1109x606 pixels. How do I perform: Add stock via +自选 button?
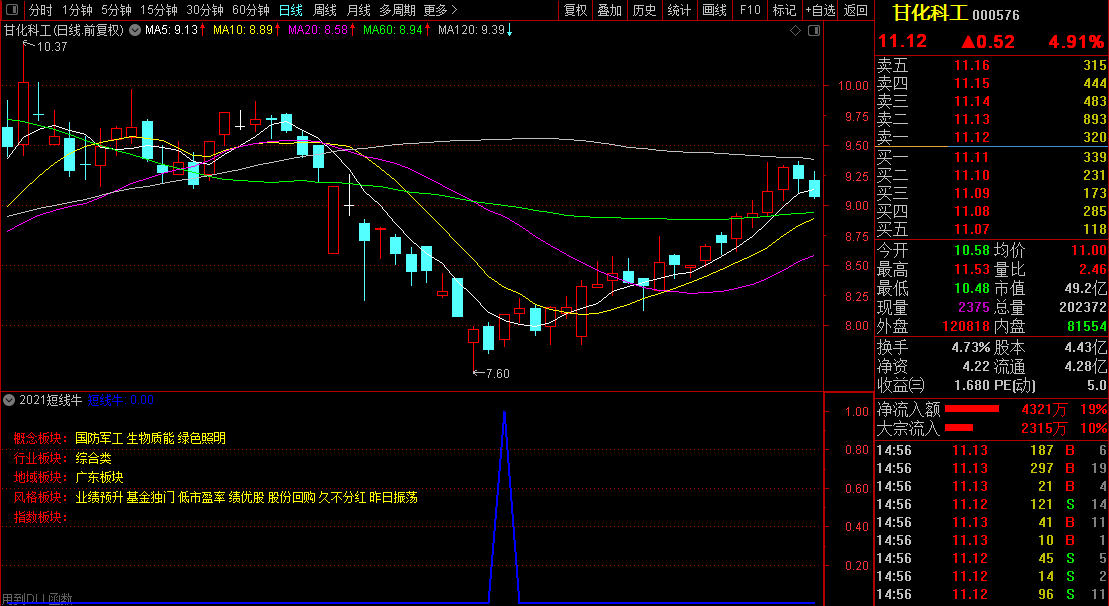820,10
